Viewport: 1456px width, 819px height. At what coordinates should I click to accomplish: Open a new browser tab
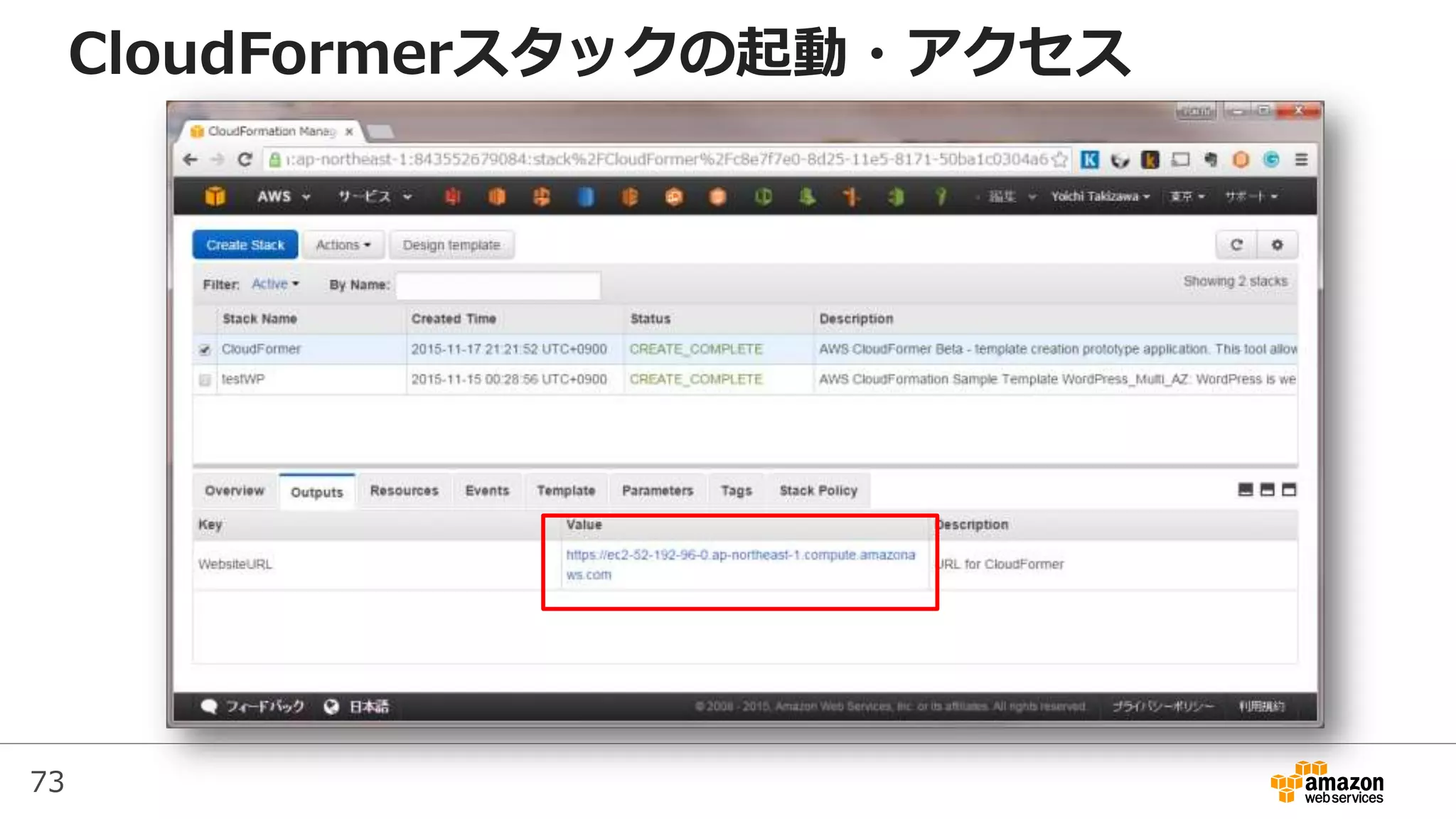[x=381, y=132]
